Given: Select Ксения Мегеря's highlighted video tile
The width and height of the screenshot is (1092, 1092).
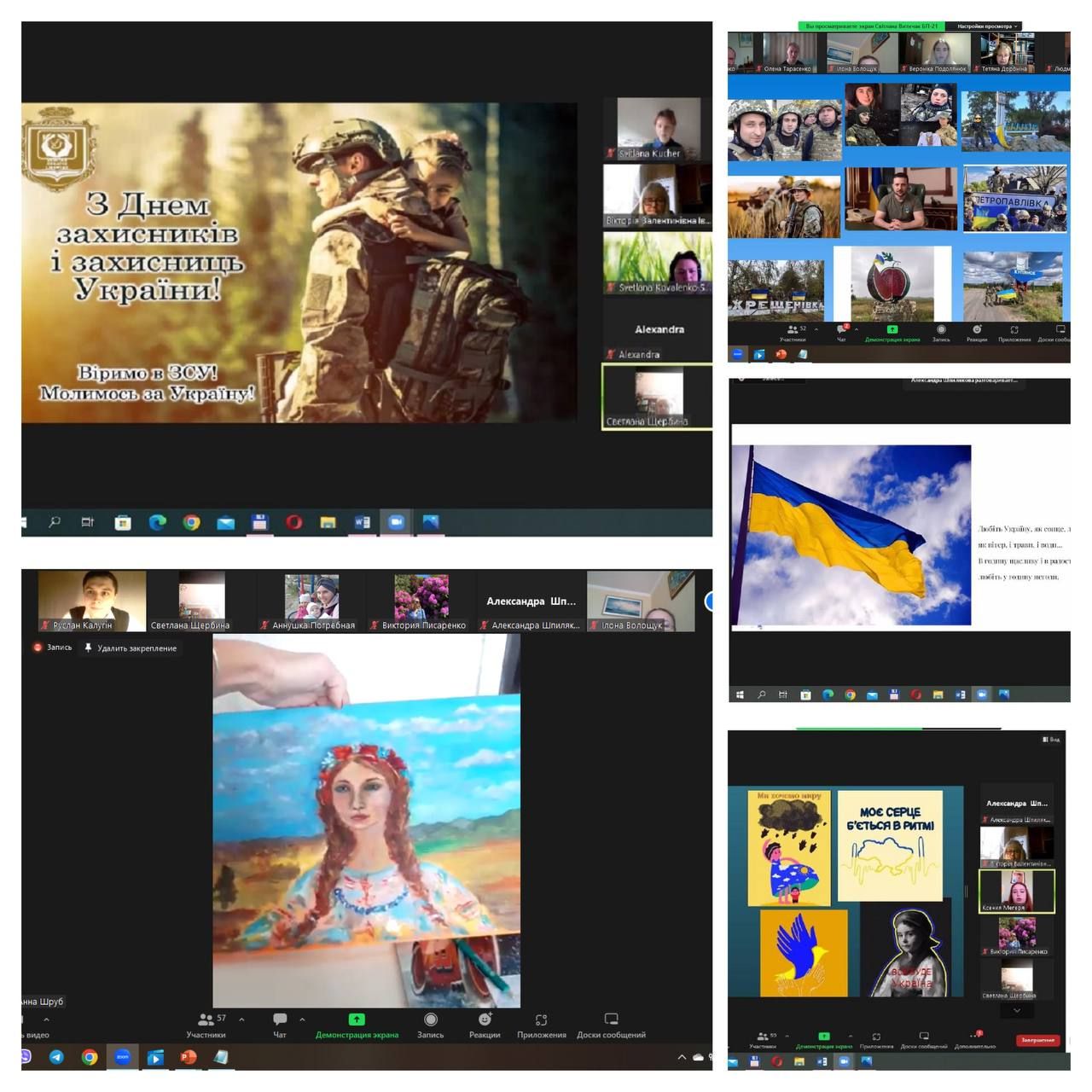Looking at the screenshot, I should tap(1016, 891).
